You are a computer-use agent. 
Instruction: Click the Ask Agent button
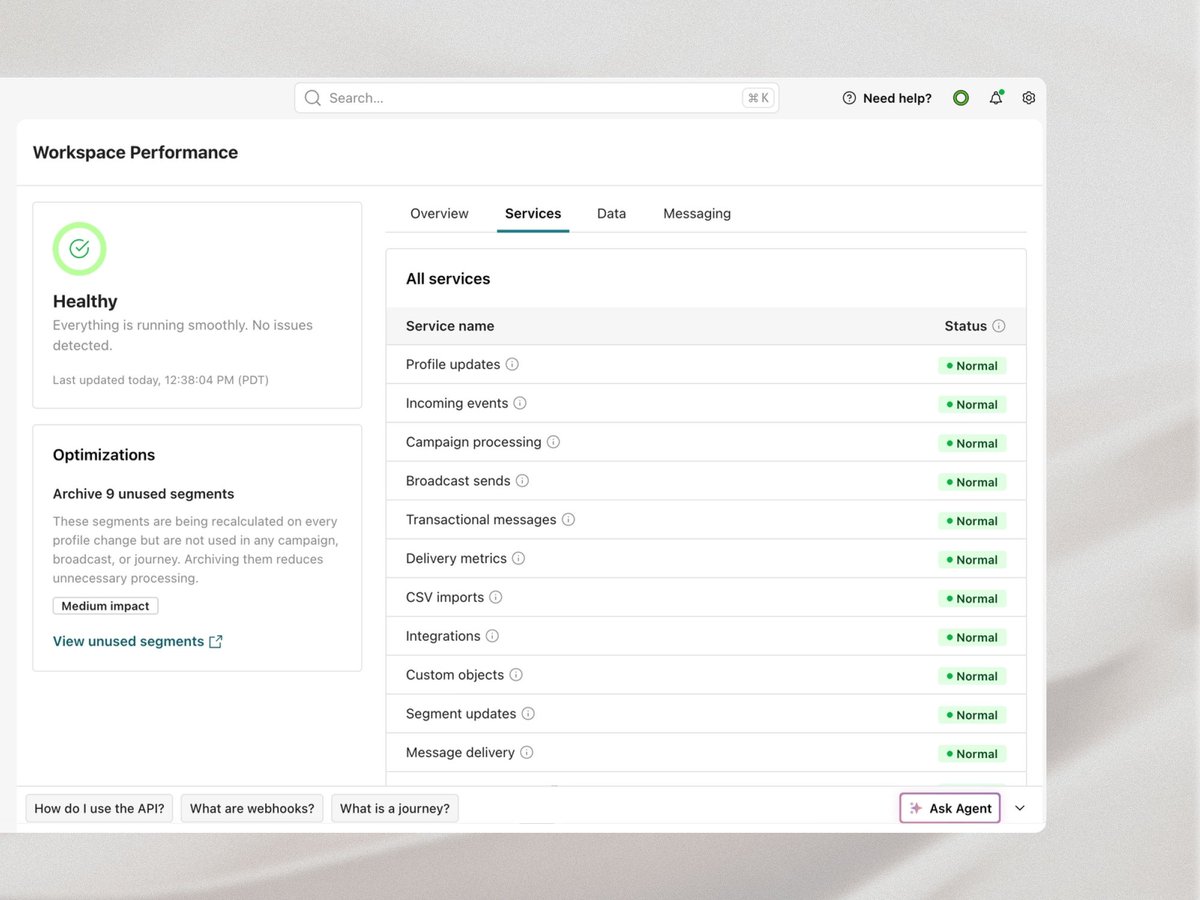[950, 808]
